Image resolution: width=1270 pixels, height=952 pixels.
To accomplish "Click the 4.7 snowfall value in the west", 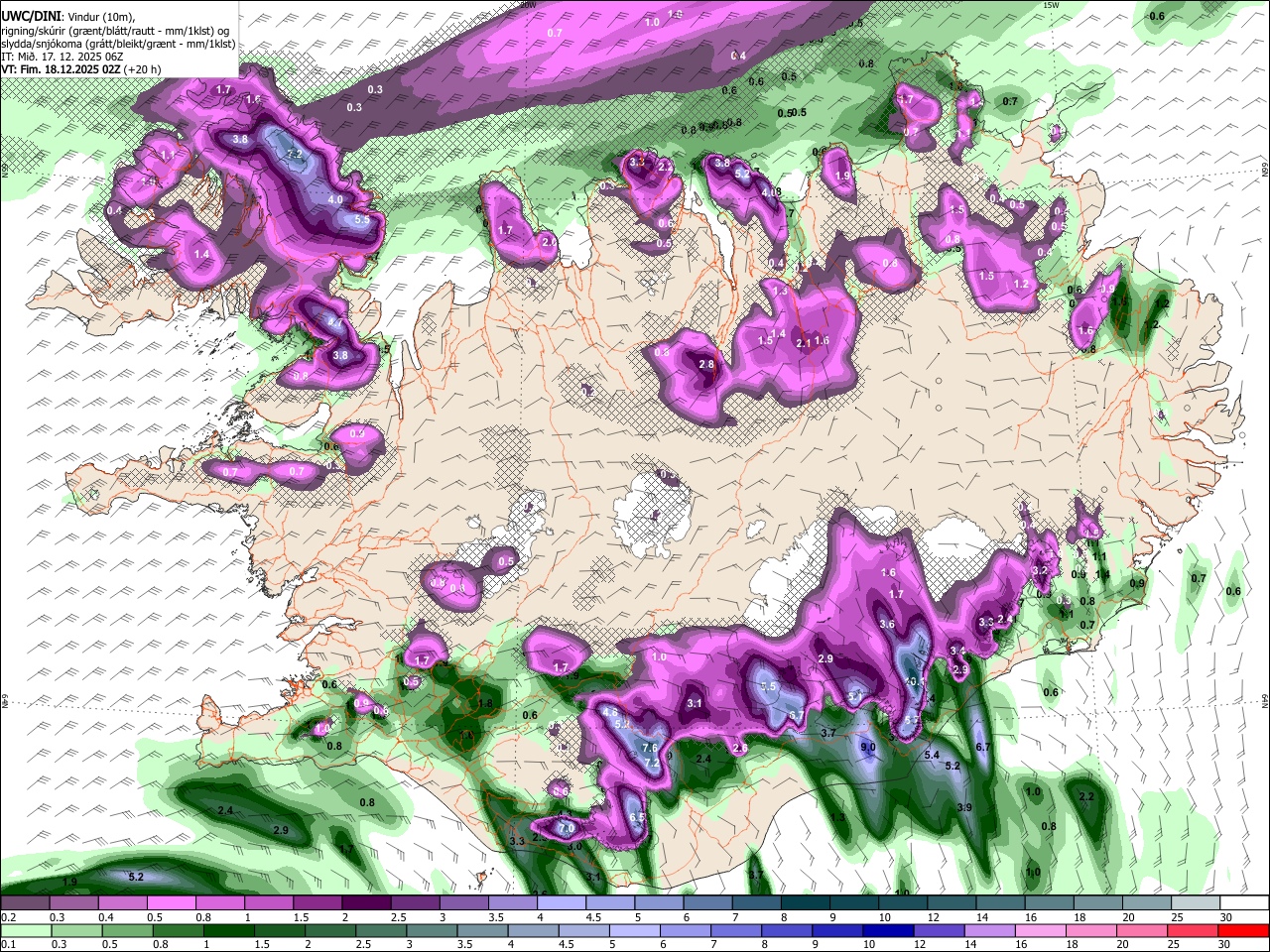I will 335,323.
